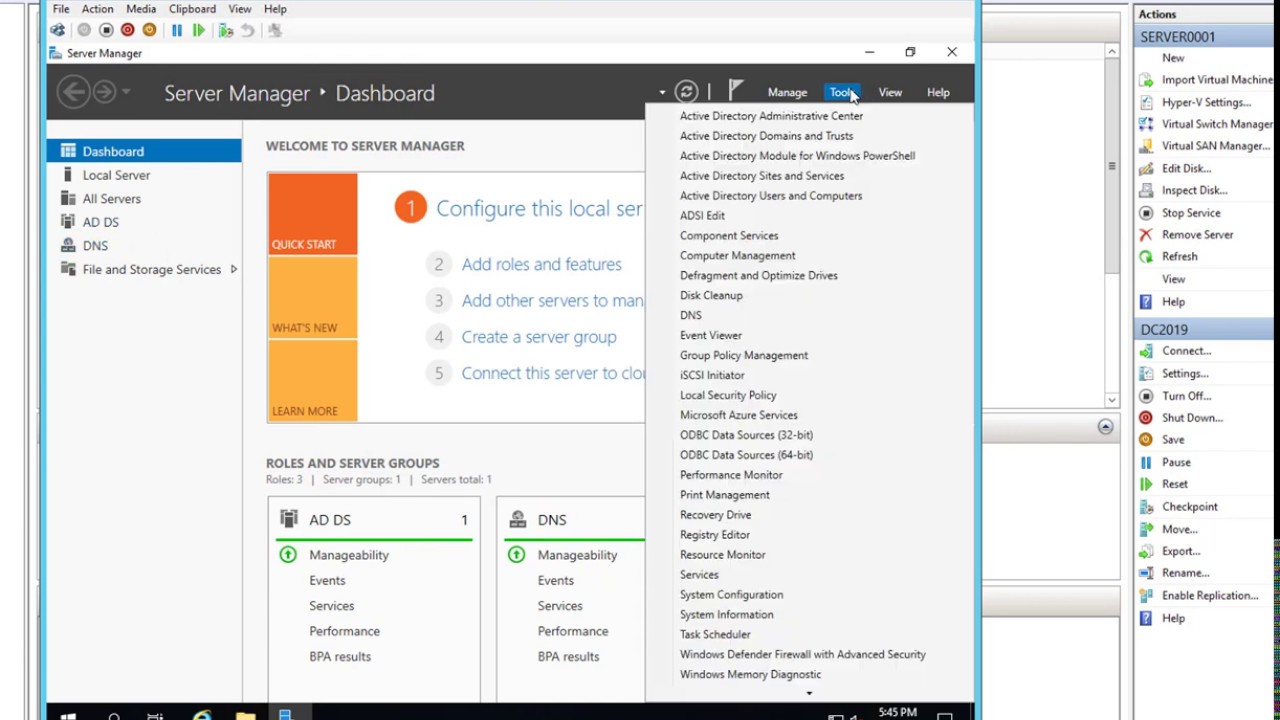1280x720 pixels.
Task: Click BPA results under AD DS tile
Action: pos(340,657)
